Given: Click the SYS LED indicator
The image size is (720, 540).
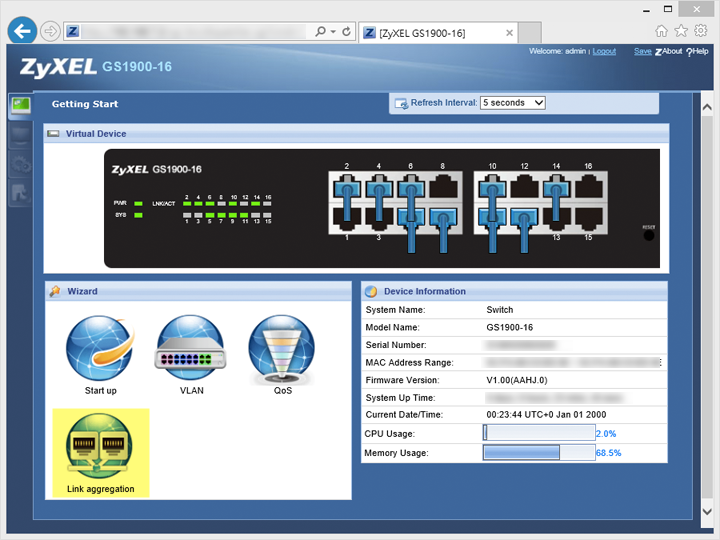Looking at the screenshot, I should pyautogui.click(x=138, y=215).
